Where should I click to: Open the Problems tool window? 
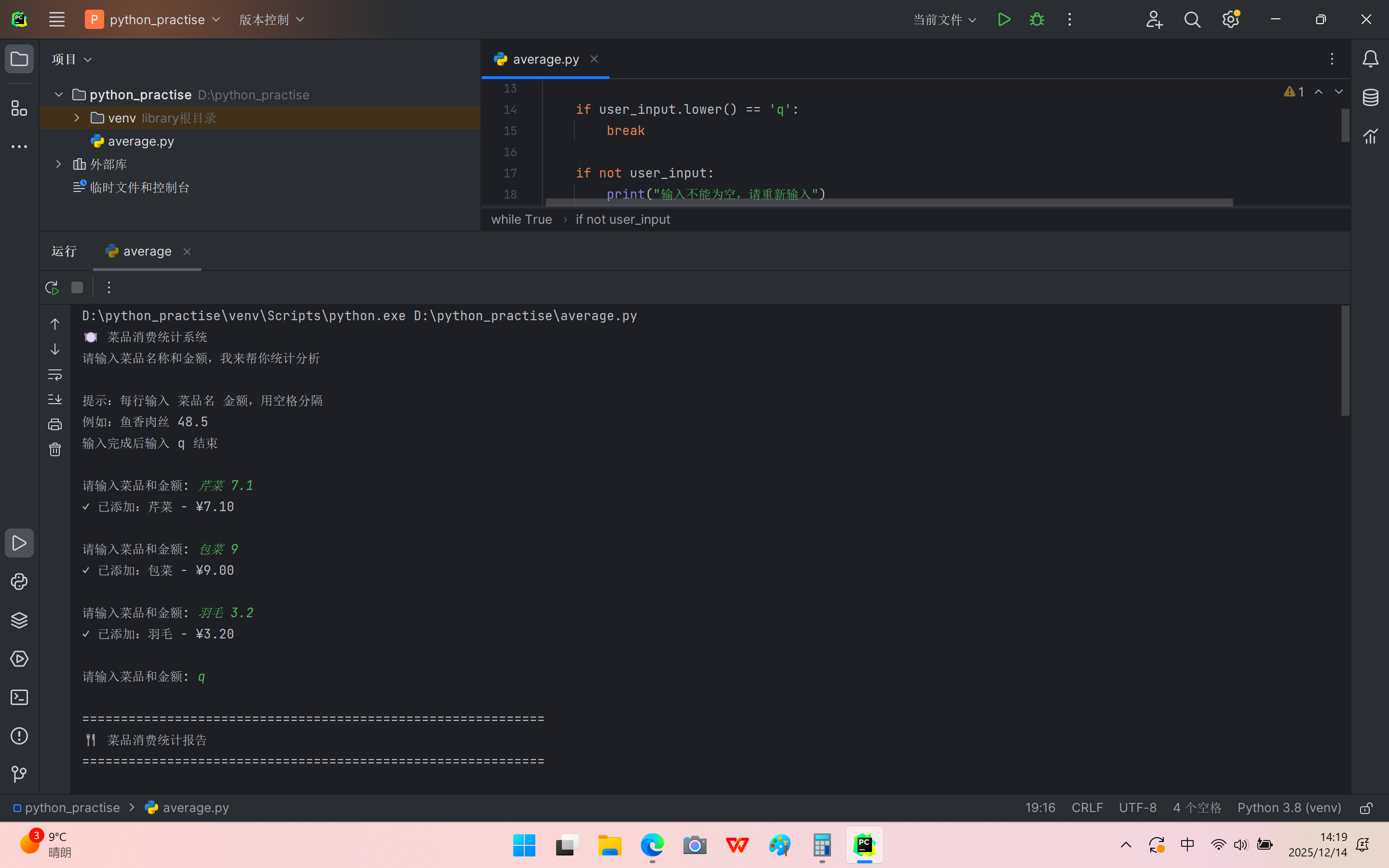pos(19,736)
